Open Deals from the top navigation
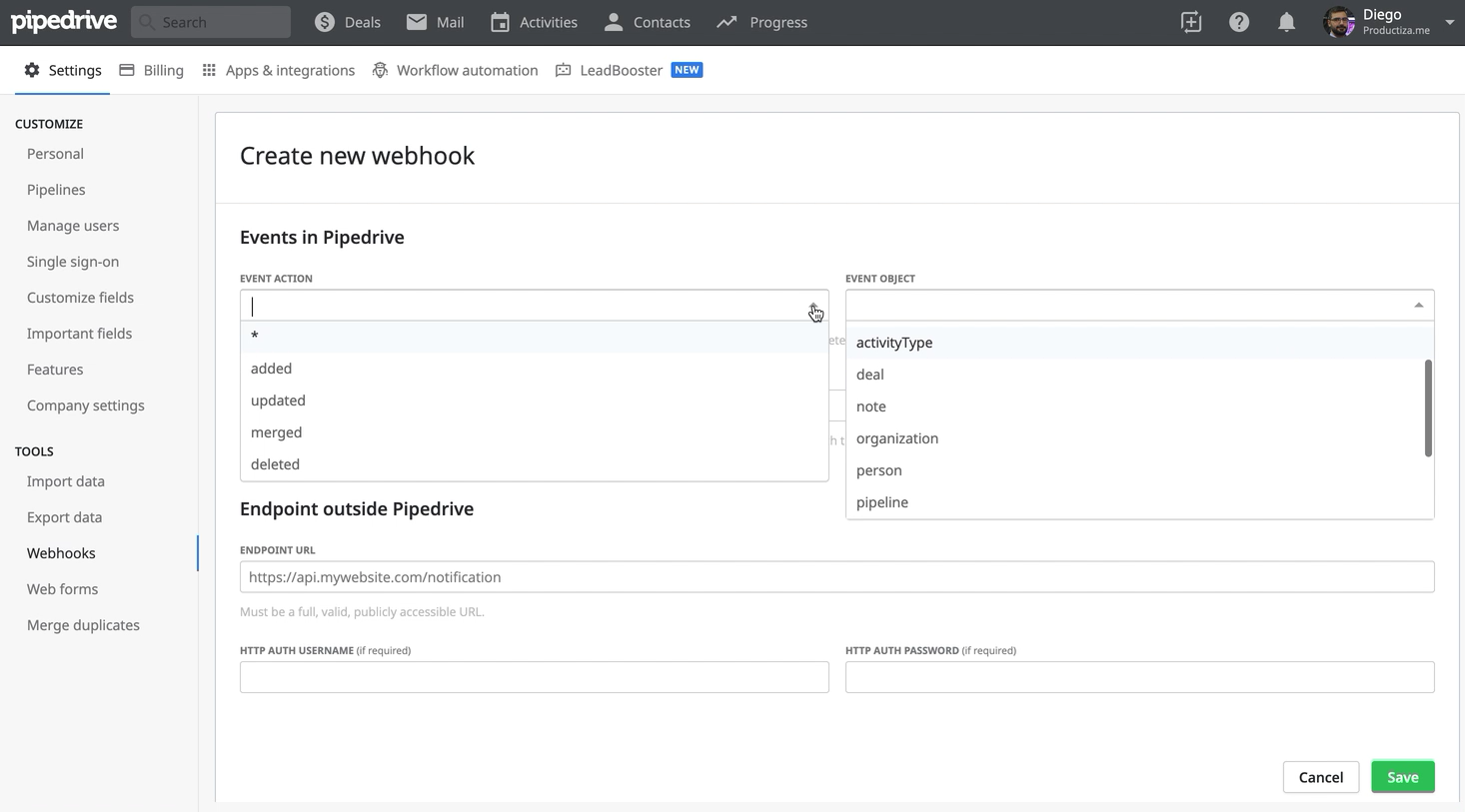The image size is (1465, 812). pos(347,22)
